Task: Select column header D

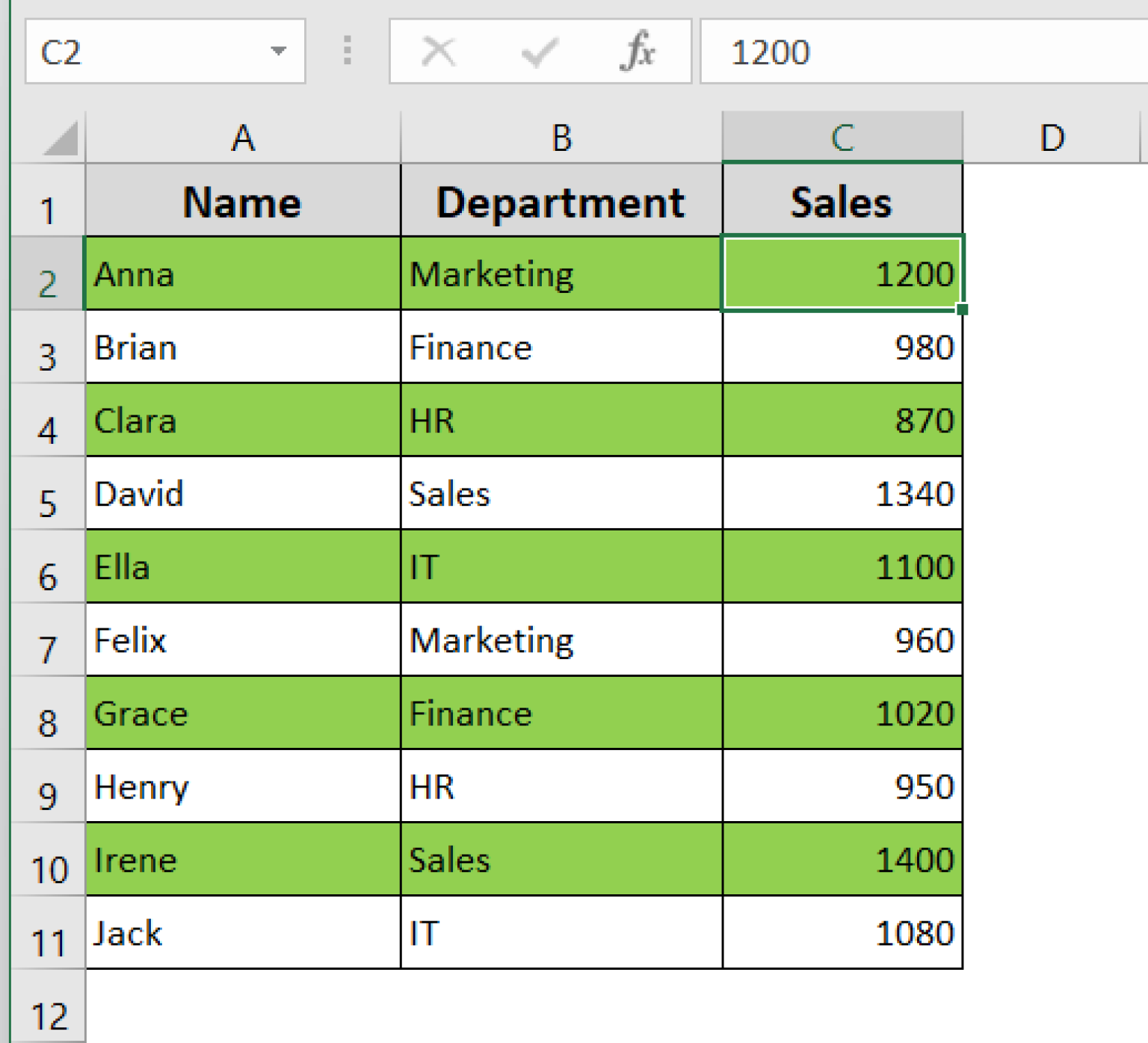Action: coord(1054,138)
